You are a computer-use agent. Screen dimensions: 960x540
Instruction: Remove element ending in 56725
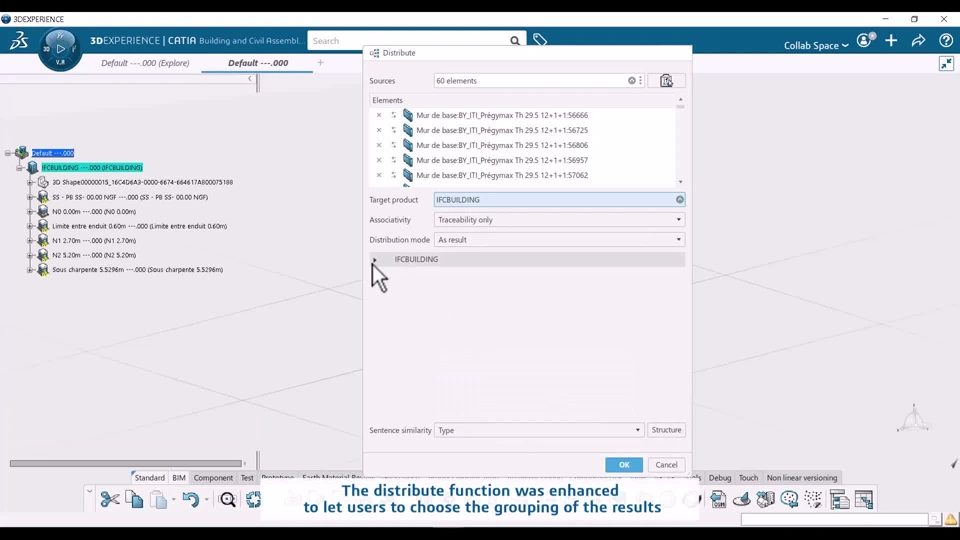click(x=379, y=130)
